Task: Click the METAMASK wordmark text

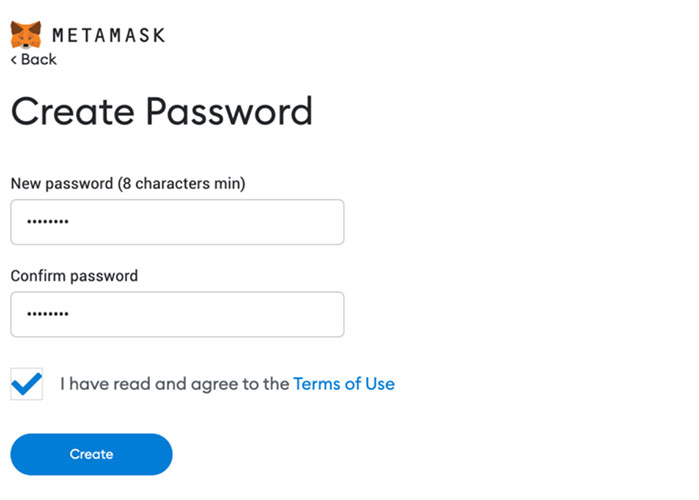Action: tap(109, 35)
